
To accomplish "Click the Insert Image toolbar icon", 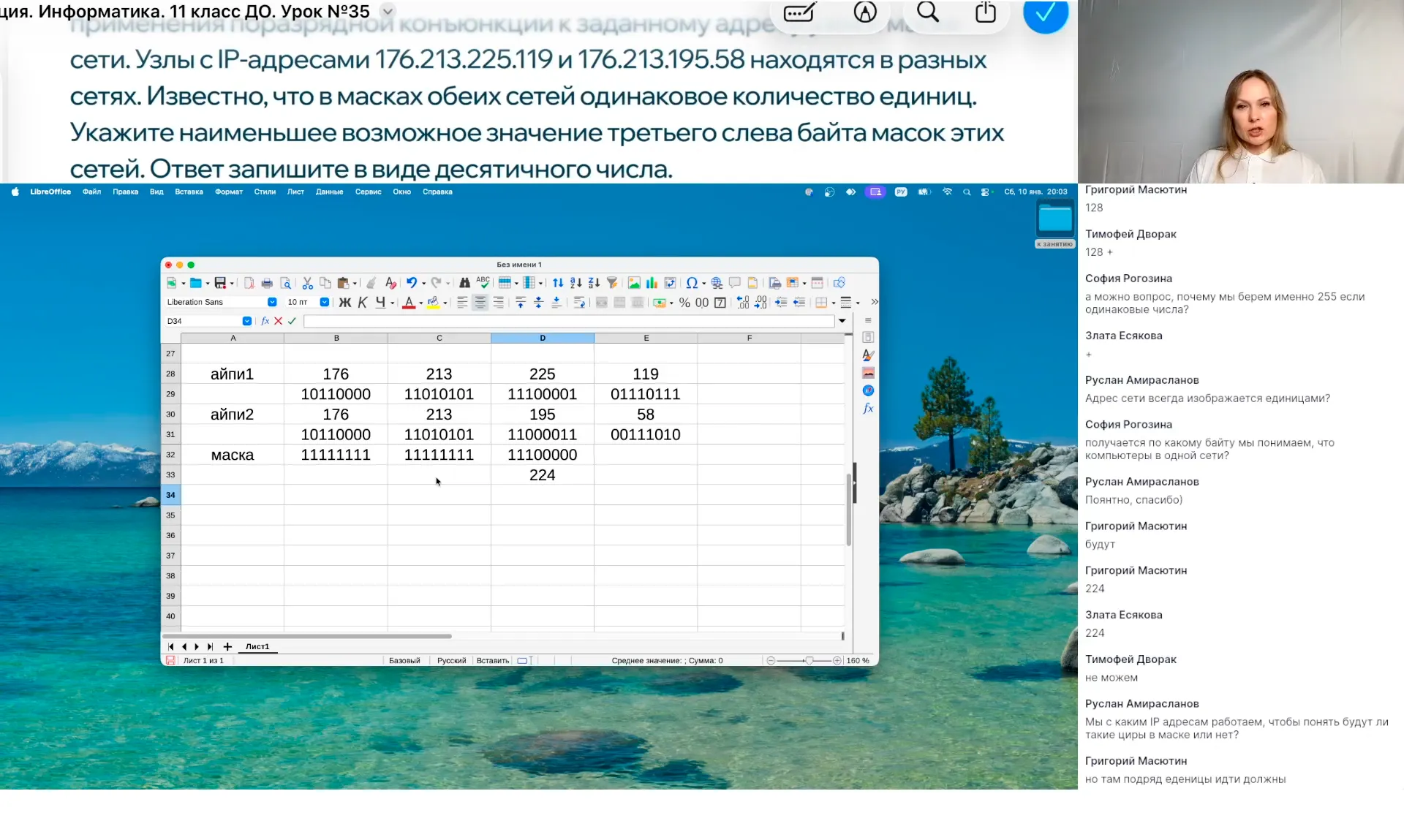I will coord(633,283).
